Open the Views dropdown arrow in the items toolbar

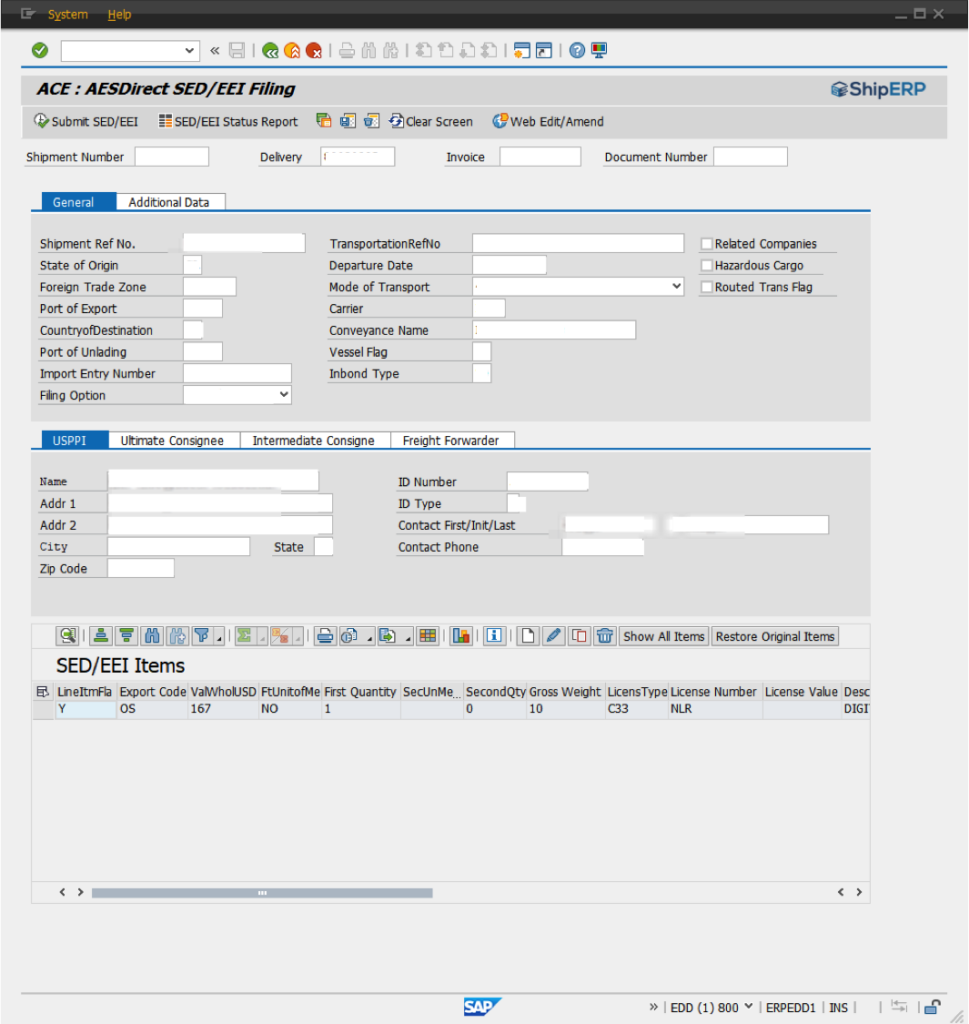click(370, 637)
